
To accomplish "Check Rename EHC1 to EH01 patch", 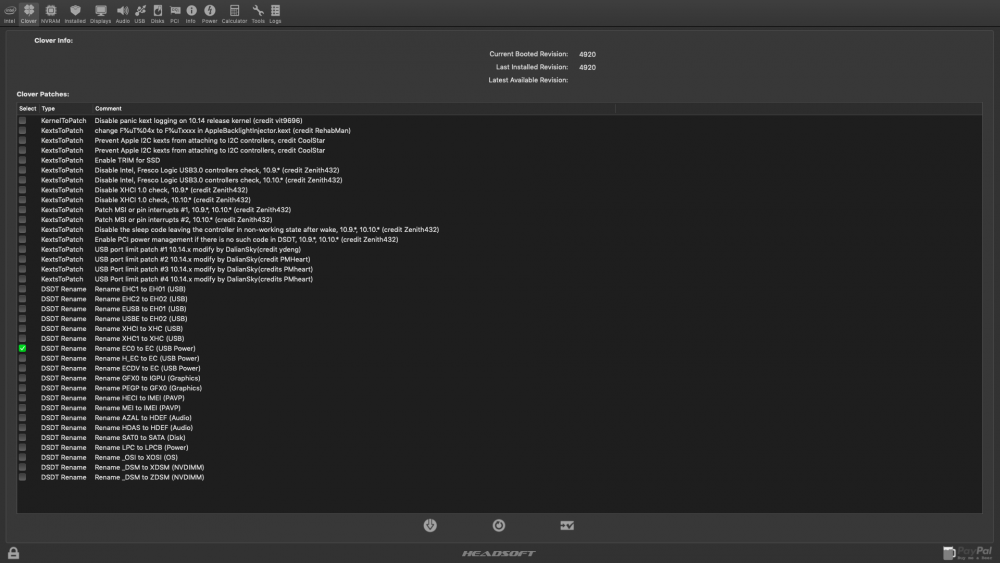I will (22, 289).
